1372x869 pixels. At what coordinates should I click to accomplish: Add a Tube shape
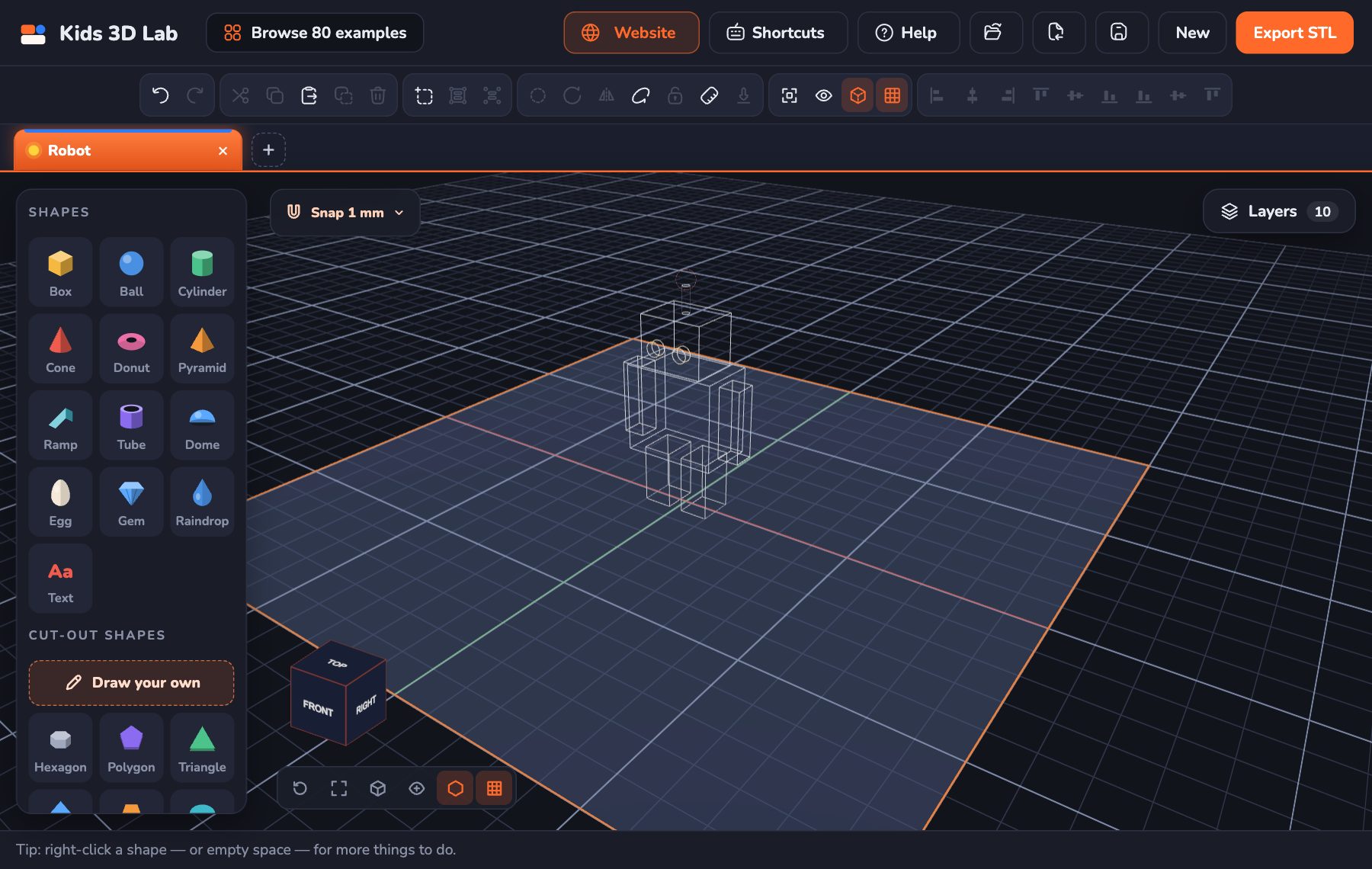pyautogui.click(x=131, y=425)
